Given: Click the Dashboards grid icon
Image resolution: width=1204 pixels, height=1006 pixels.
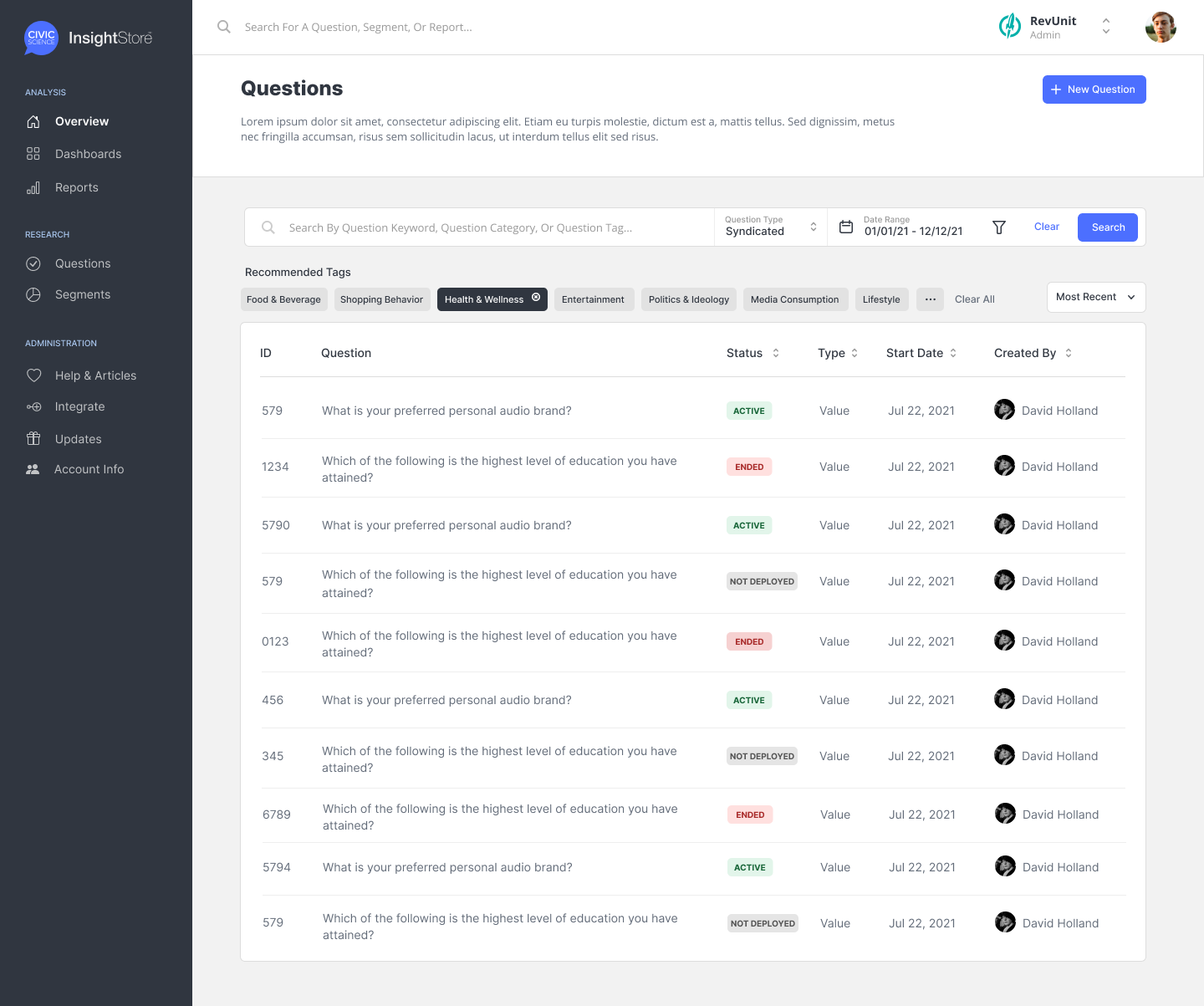Looking at the screenshot, I should [33, 154].
